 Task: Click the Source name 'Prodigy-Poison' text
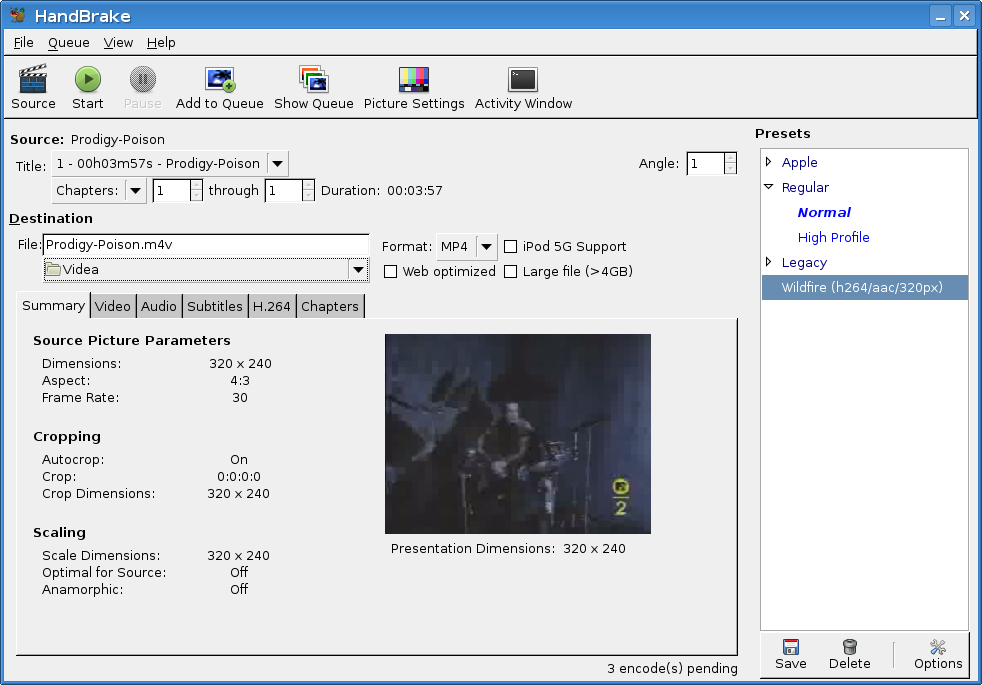118,140
